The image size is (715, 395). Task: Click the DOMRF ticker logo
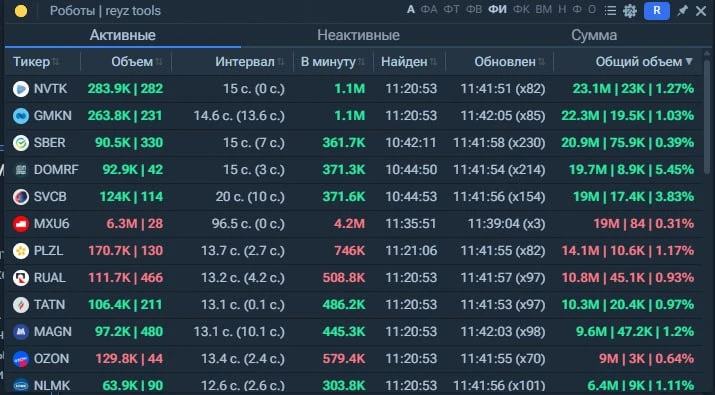pyautogui.click(x=21, y=170)
